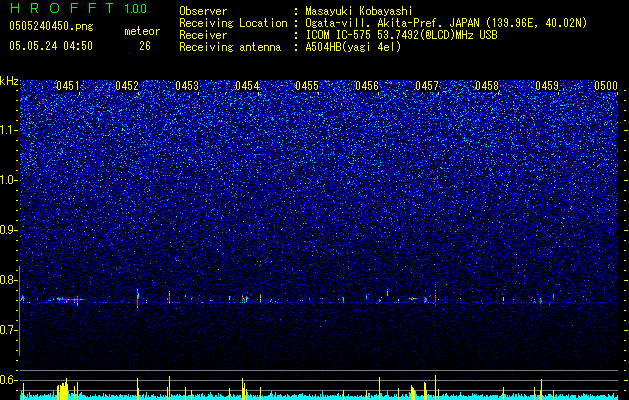Click the red vertical echo at 0452
Image resolution: width=629 pixels, height=400 pixels.
[138, 299]
